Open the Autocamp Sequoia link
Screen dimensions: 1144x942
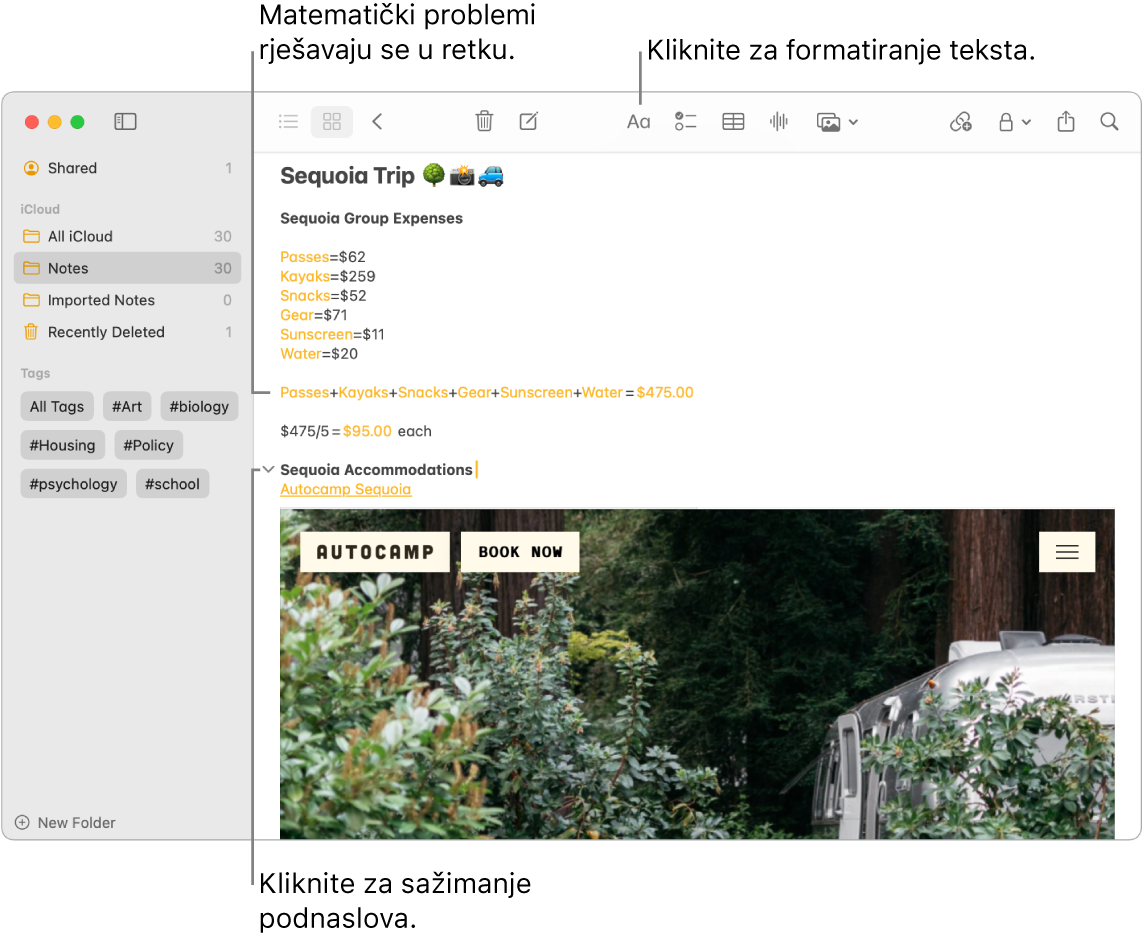tap(345, 489)
